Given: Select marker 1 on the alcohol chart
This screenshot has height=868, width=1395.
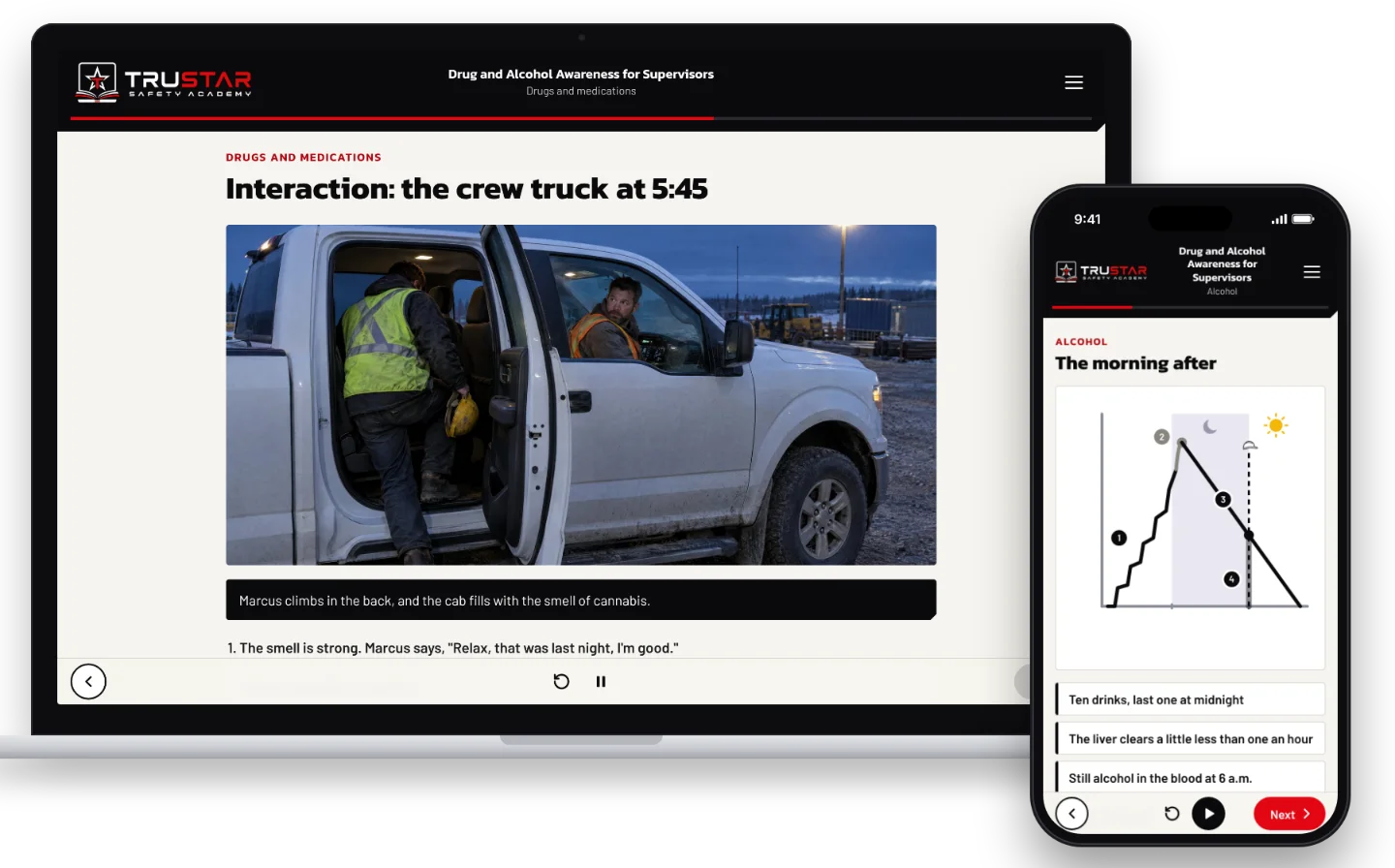Looking at the screenshot, I should 1119,538.
